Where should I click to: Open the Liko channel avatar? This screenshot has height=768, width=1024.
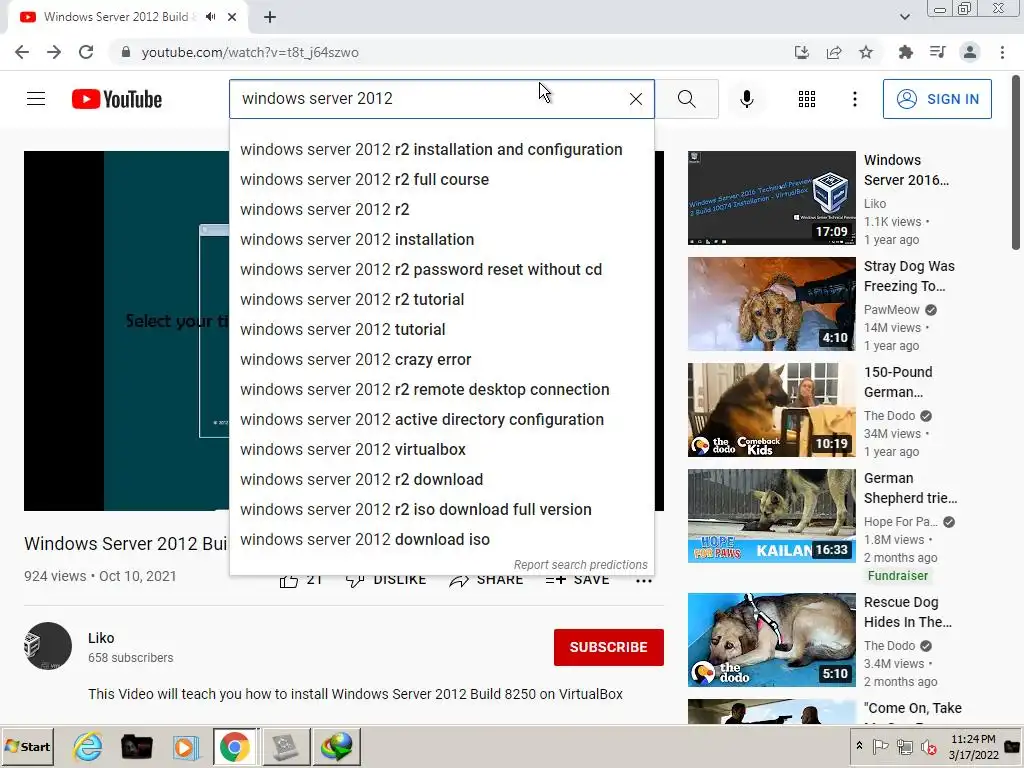[48, 646]
